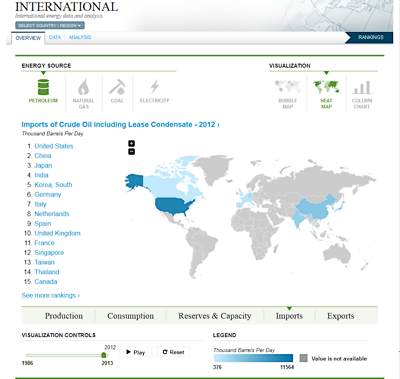Pick the Electricity lightning bolt icon

[x=154, y=87]
